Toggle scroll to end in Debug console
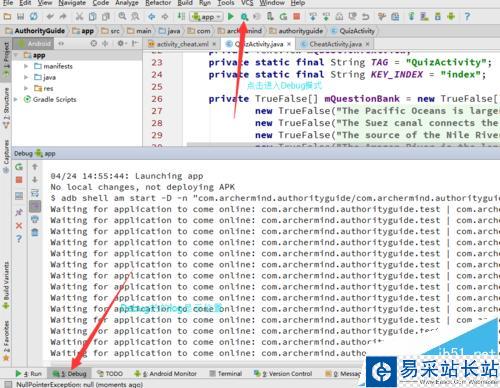This screenshot has width=500, height=388. [35, 206]
